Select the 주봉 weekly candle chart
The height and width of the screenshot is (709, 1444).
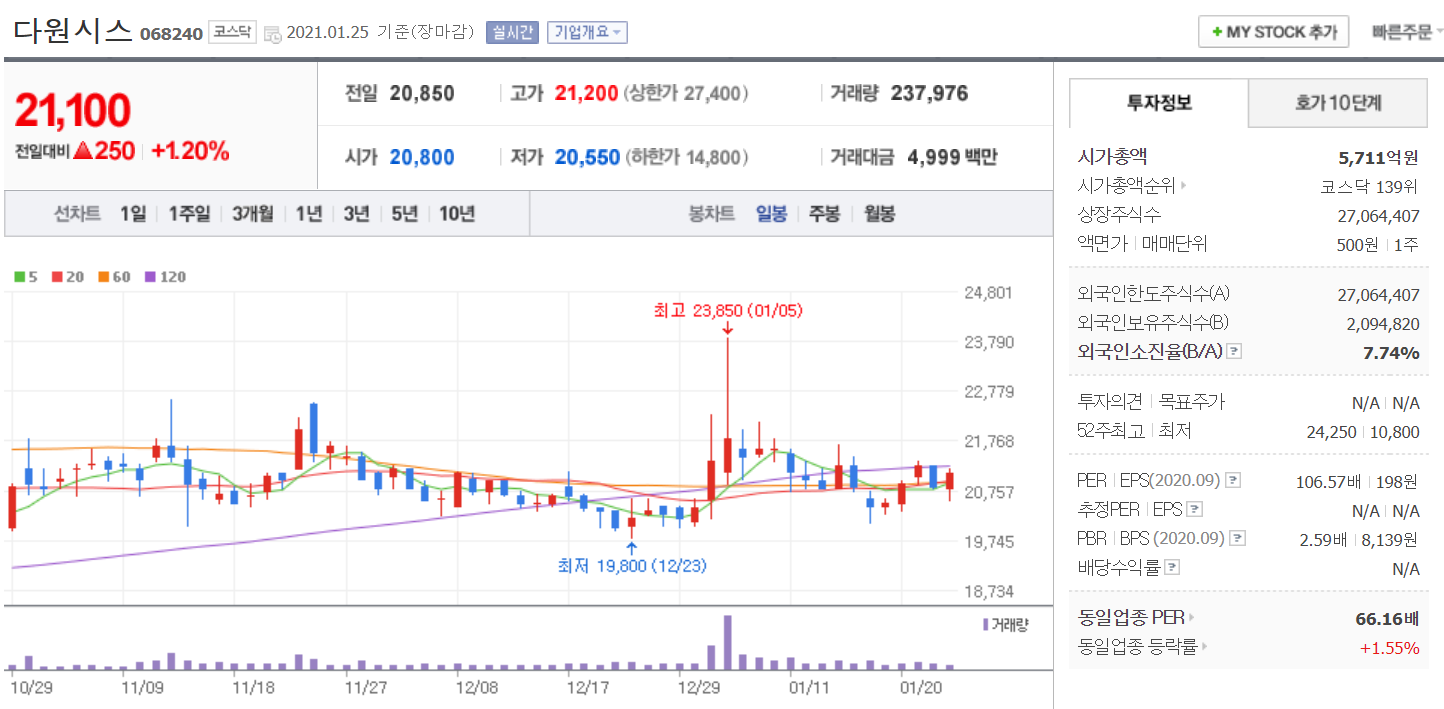pos(824,213)
